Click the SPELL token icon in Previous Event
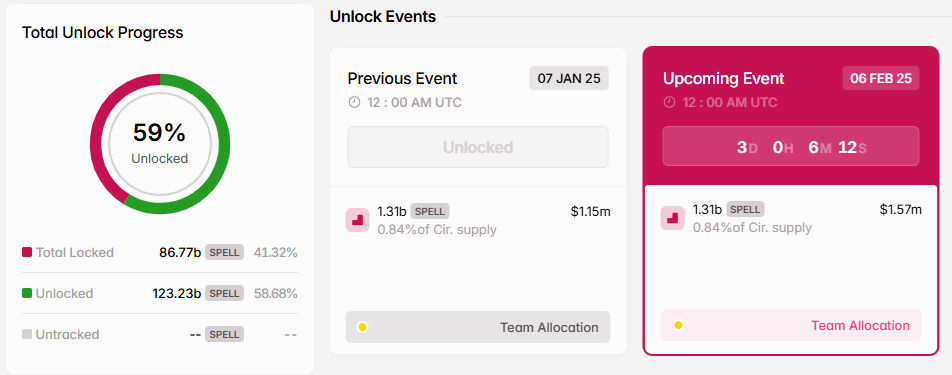This screenshot has height=375, width=952. 357,220
